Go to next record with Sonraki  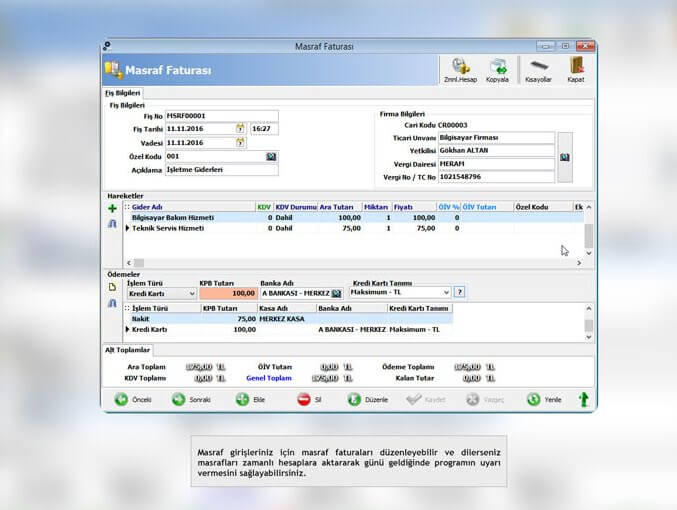point(191,399)
